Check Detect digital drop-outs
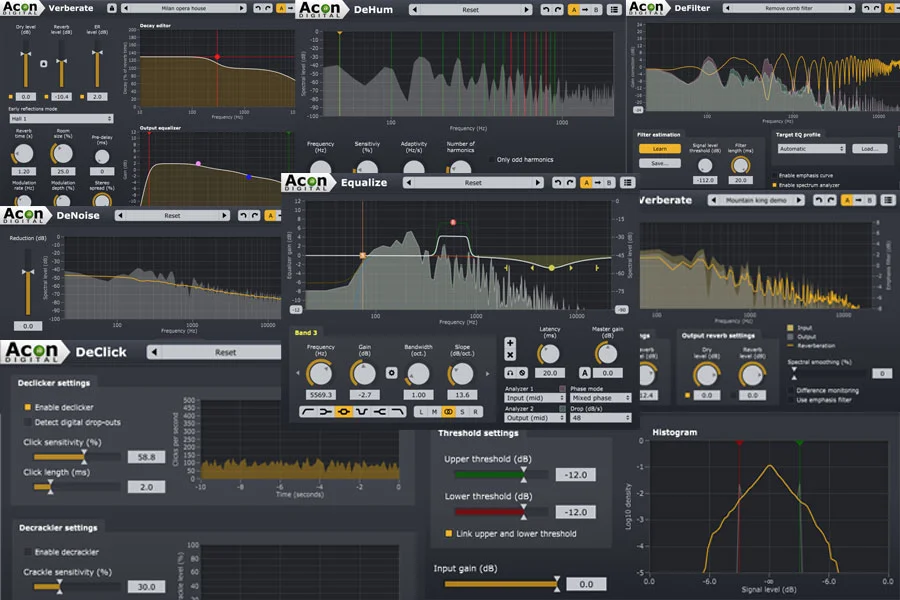The width and height of the screenshot is (900, 600). pos(27,422)
